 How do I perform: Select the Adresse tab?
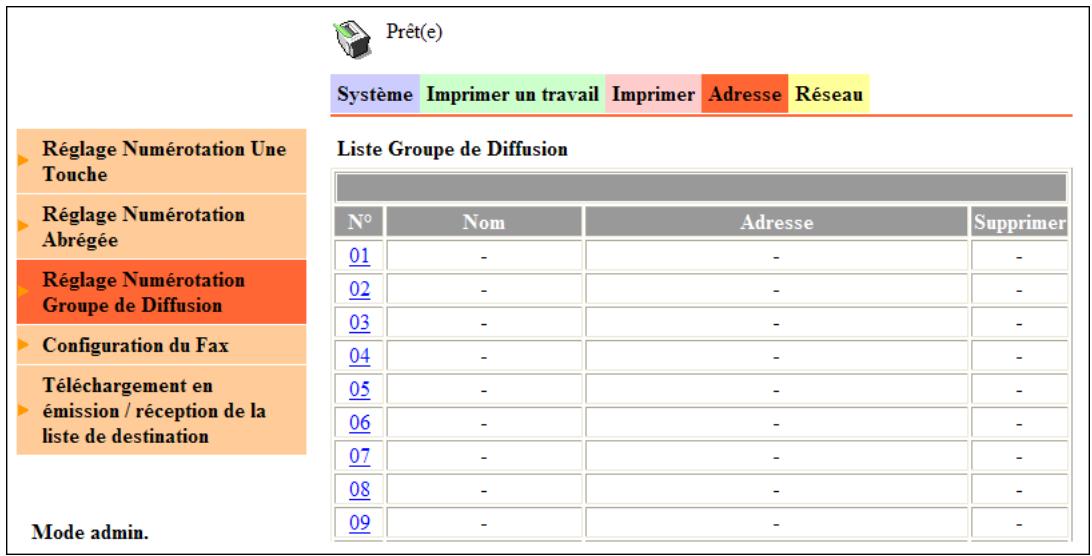click(x=744, y=94)
